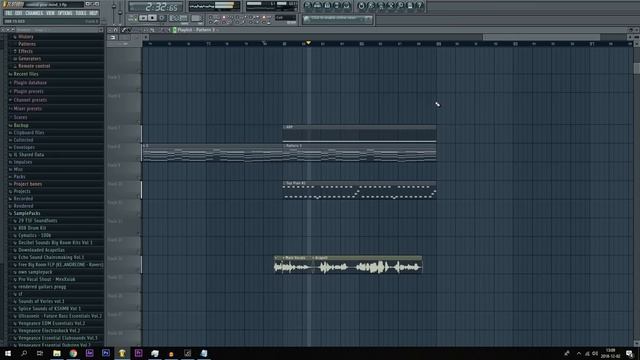The width and height of the screenshot is (640, 360).
Task: Open the EDIT menu
Action: (18, 13)
